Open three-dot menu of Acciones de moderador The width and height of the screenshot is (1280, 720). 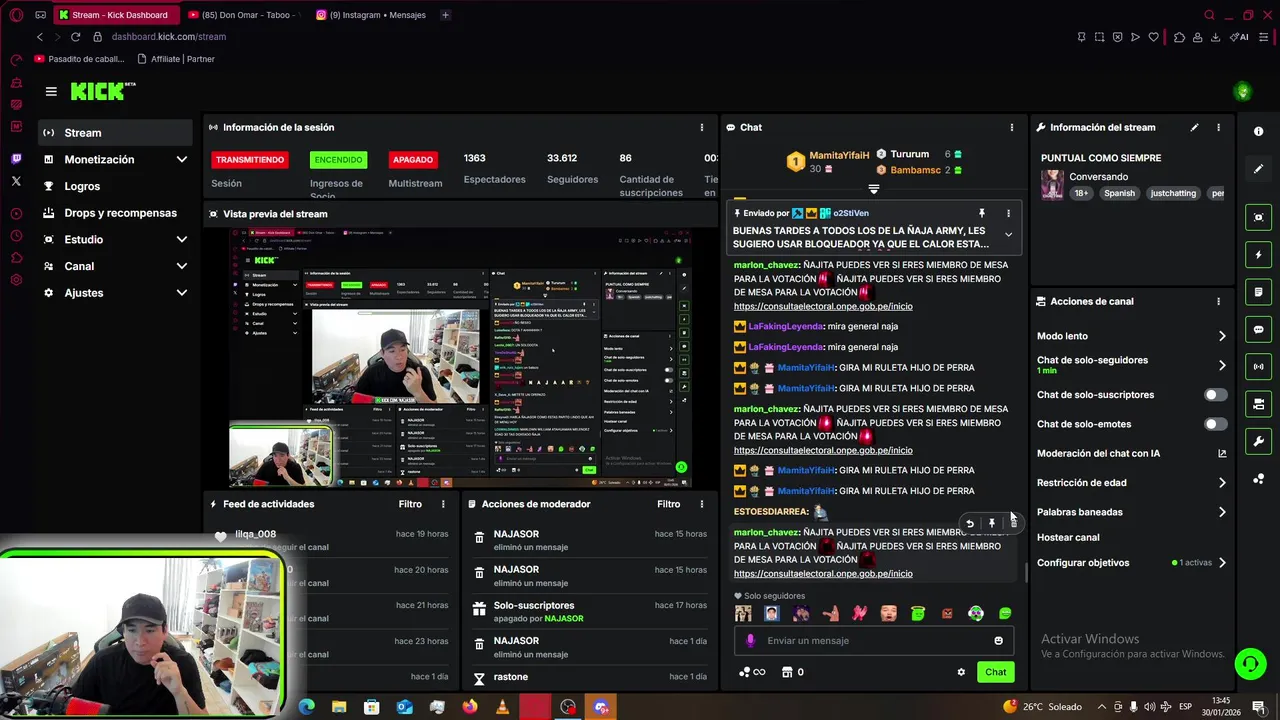tap(702, 504)
